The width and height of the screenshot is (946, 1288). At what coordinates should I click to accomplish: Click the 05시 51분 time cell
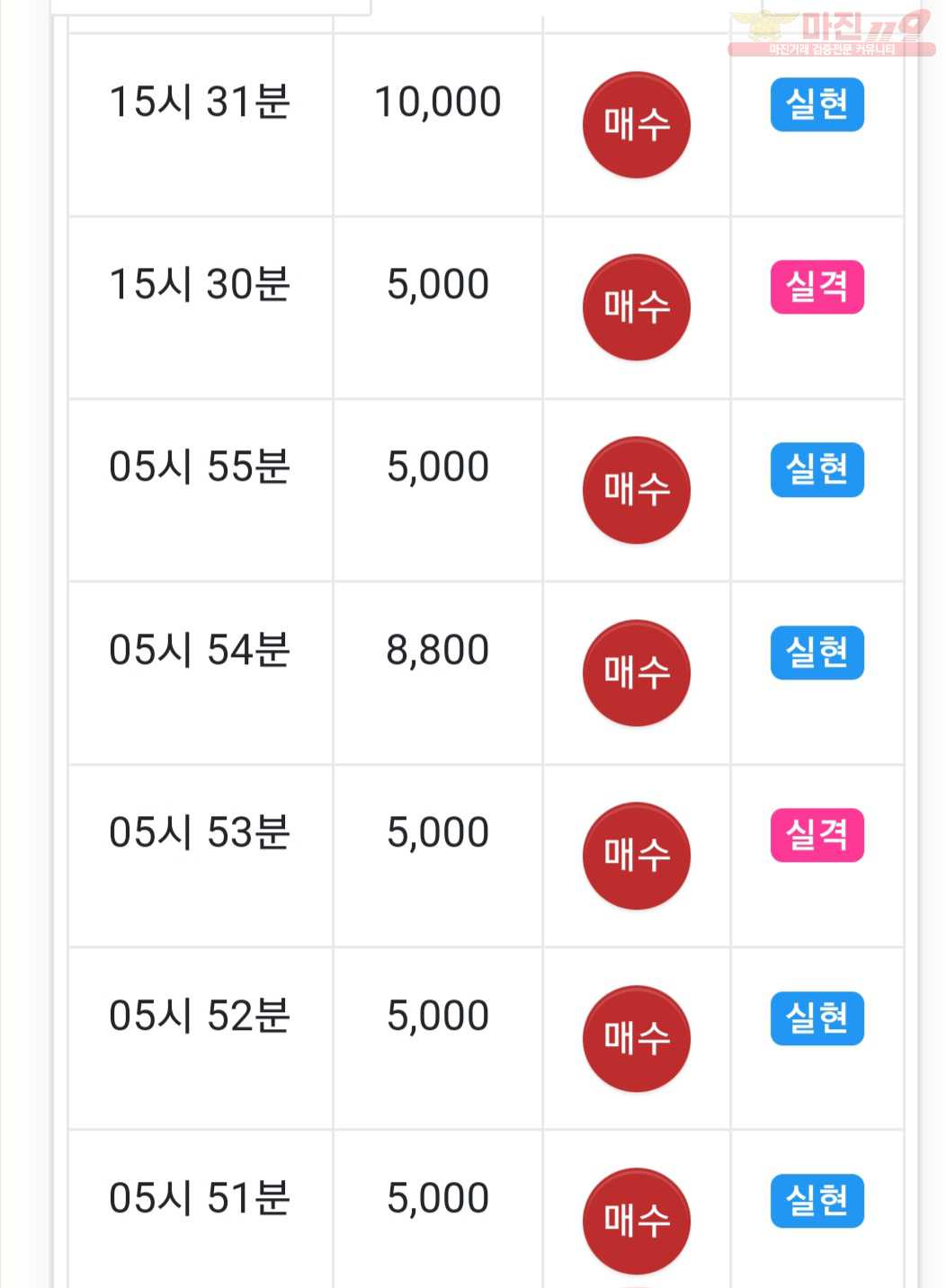coord(201,1209)
